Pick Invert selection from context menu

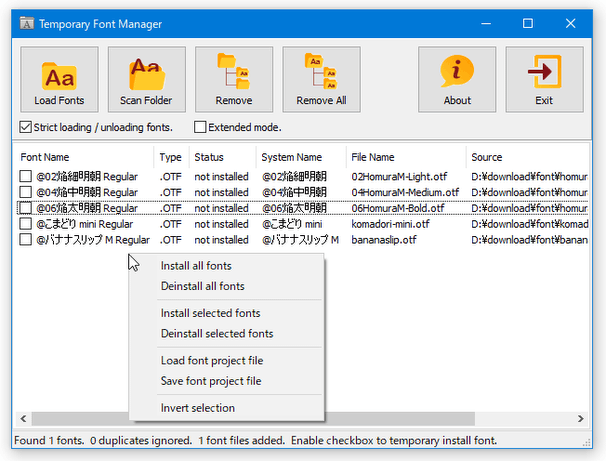[226, 408]
